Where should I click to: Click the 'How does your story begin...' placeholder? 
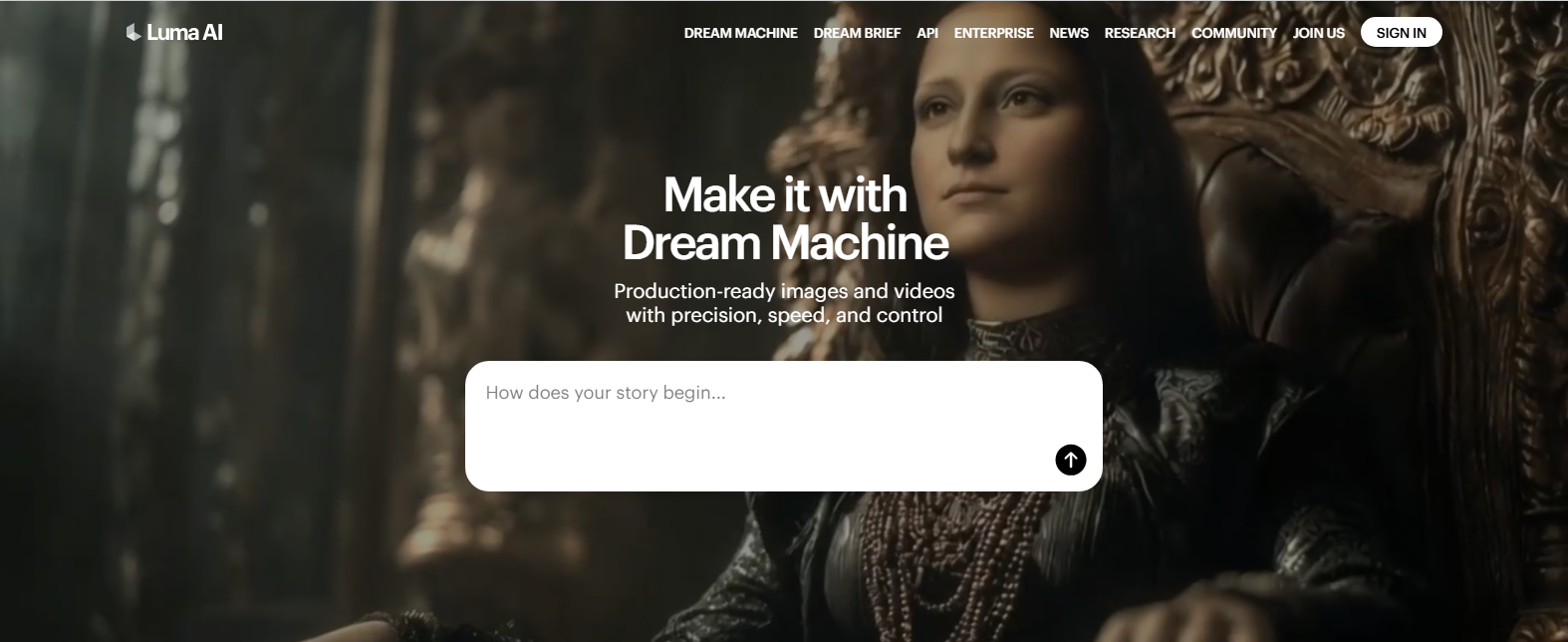(606, 393)
